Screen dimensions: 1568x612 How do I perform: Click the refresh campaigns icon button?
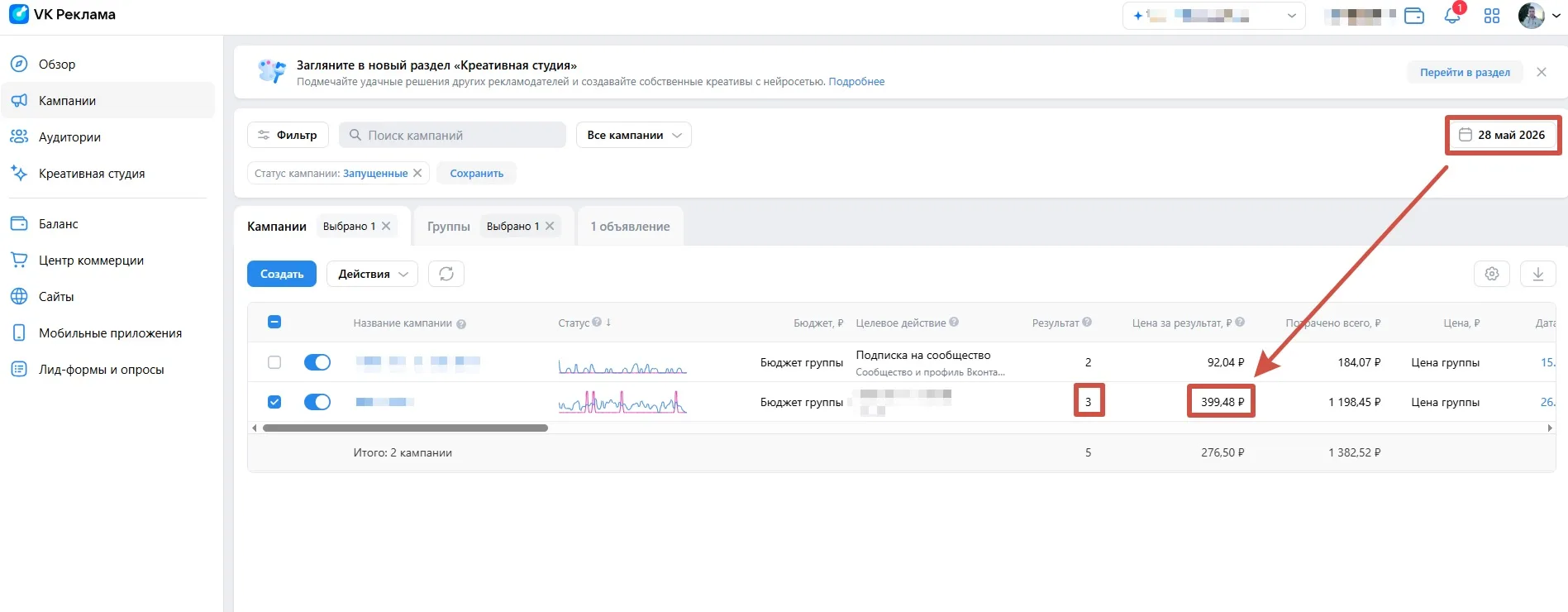446,274
